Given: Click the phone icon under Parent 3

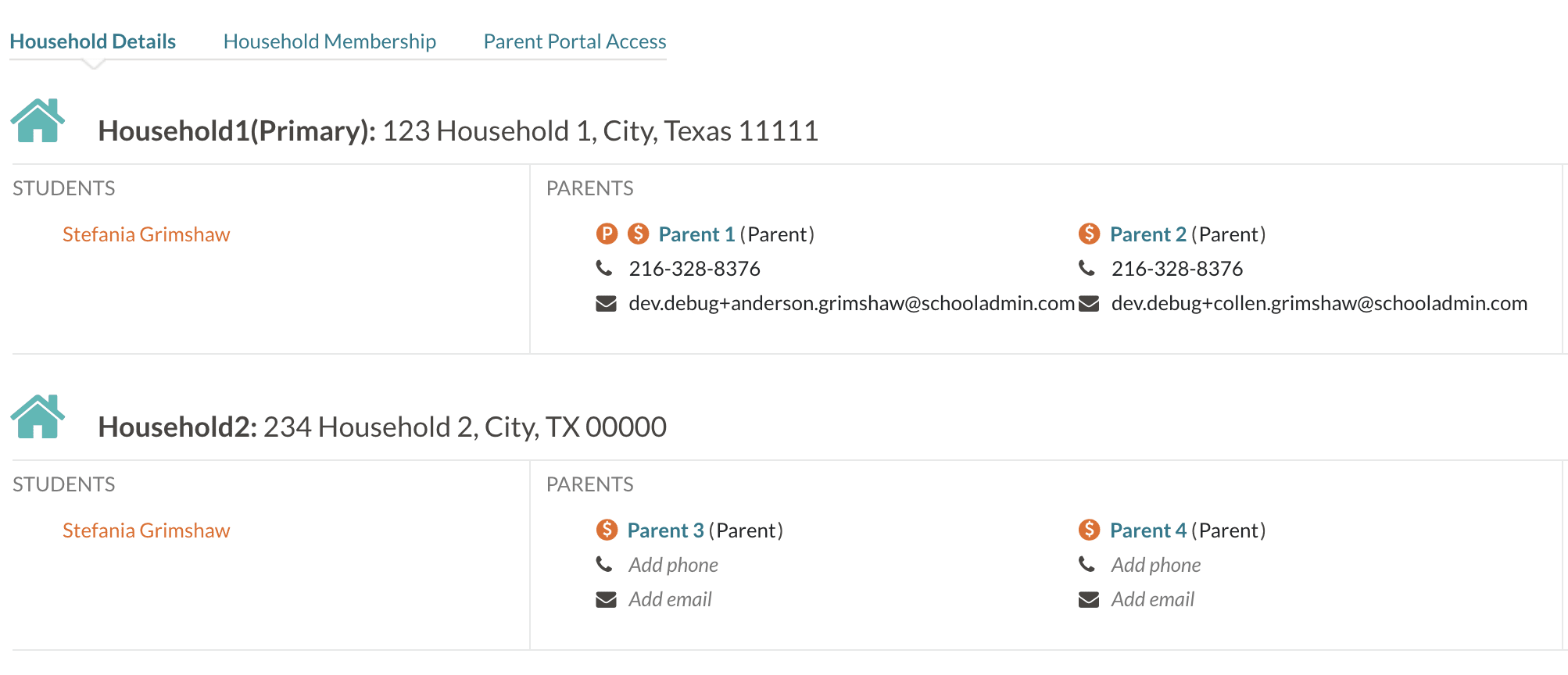Looking at the screenshot, I should click(x=604, y=564).
